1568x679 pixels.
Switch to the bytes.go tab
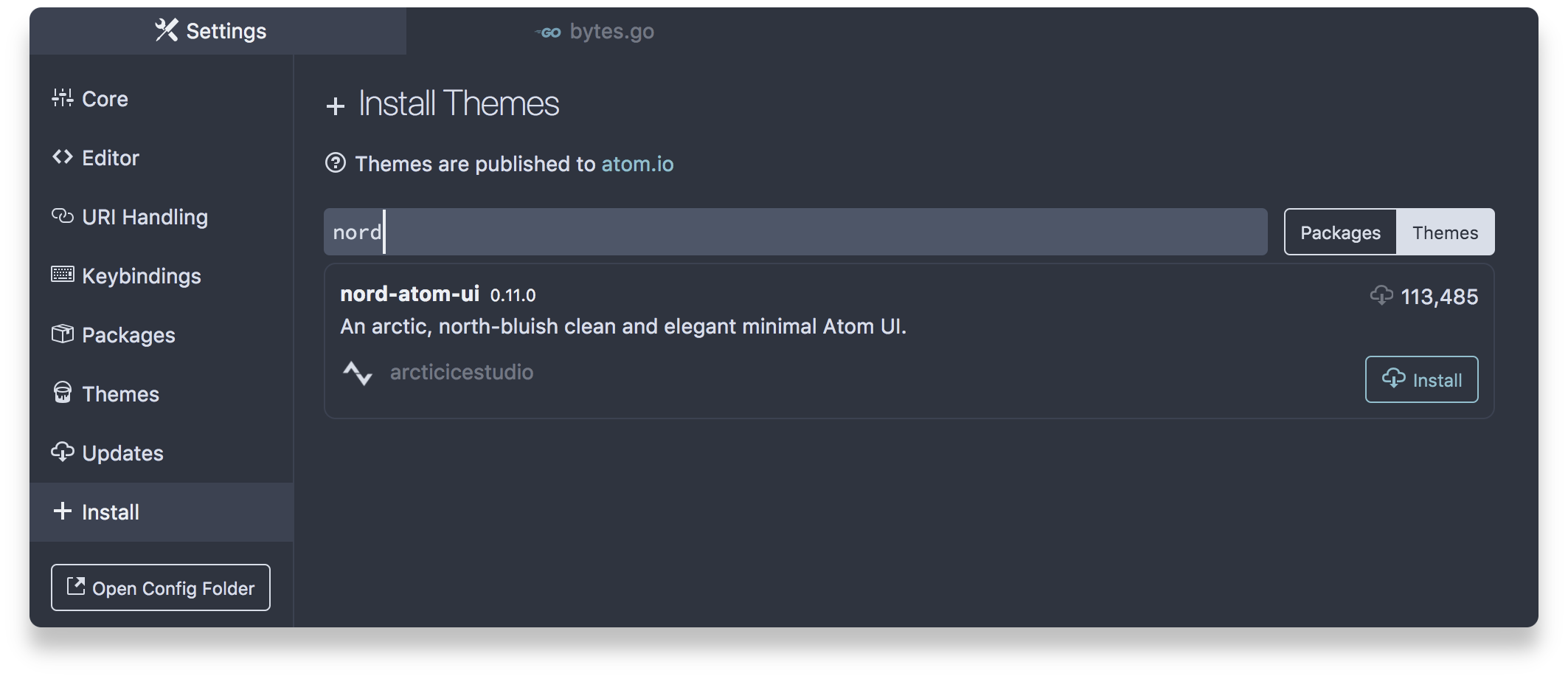(x=594, y=31)
